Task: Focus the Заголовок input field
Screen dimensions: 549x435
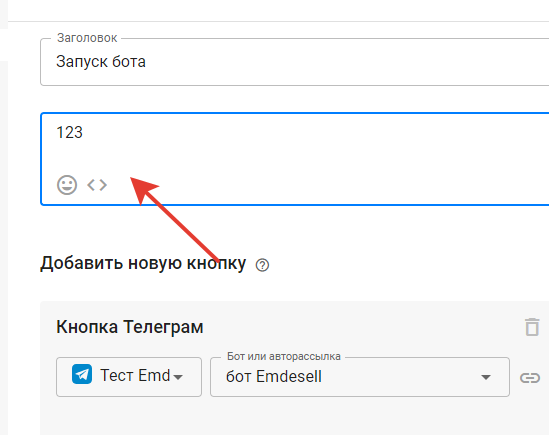Action: (294, 62)
